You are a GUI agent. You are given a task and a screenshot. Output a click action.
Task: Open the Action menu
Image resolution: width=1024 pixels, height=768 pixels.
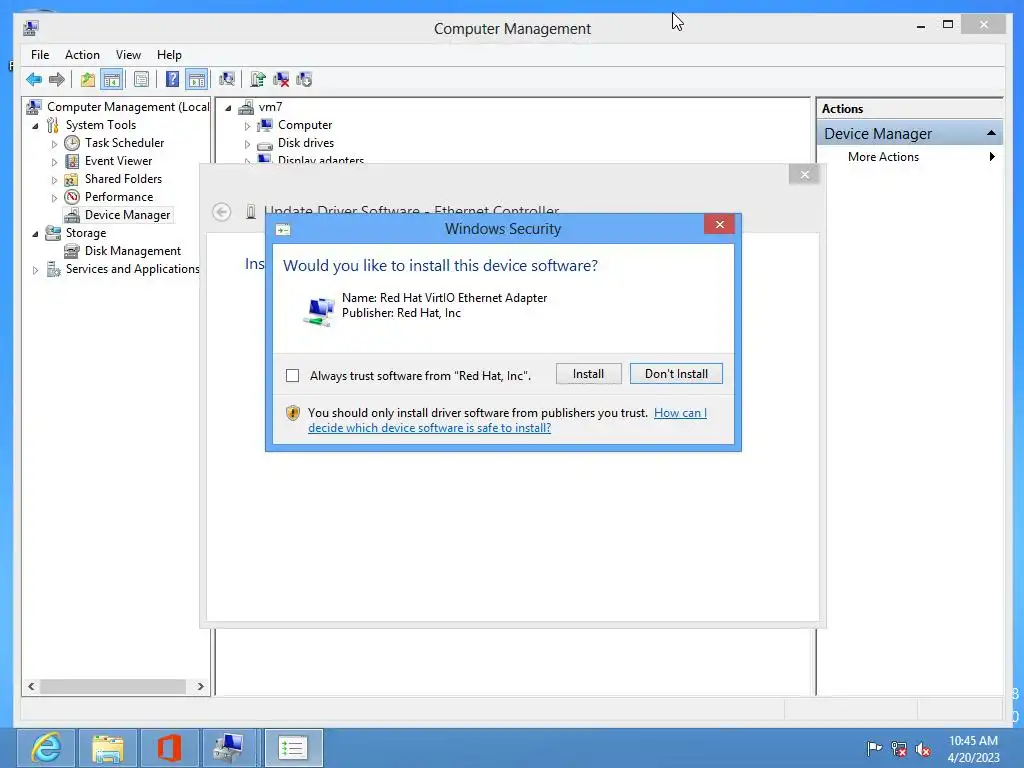click(82, 55)
